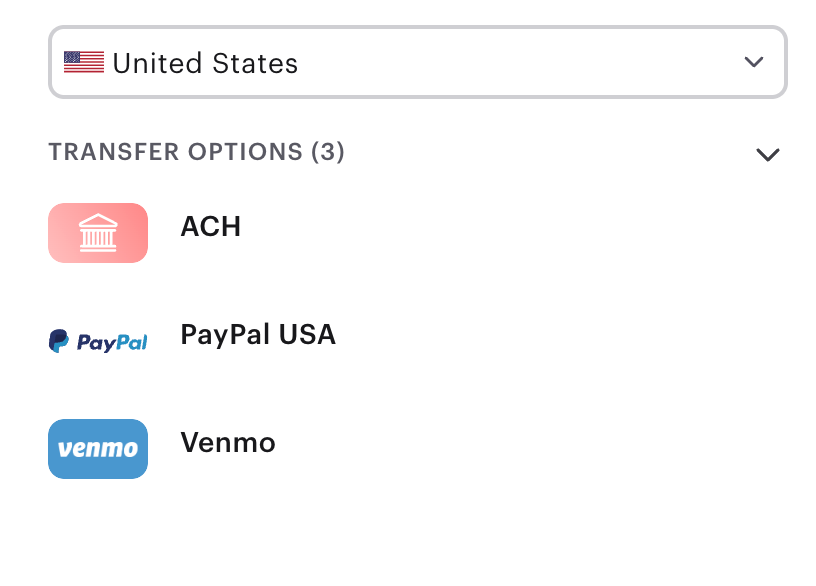
Task: Click the double-P PayPal symbol
Action: pos(58,342)
